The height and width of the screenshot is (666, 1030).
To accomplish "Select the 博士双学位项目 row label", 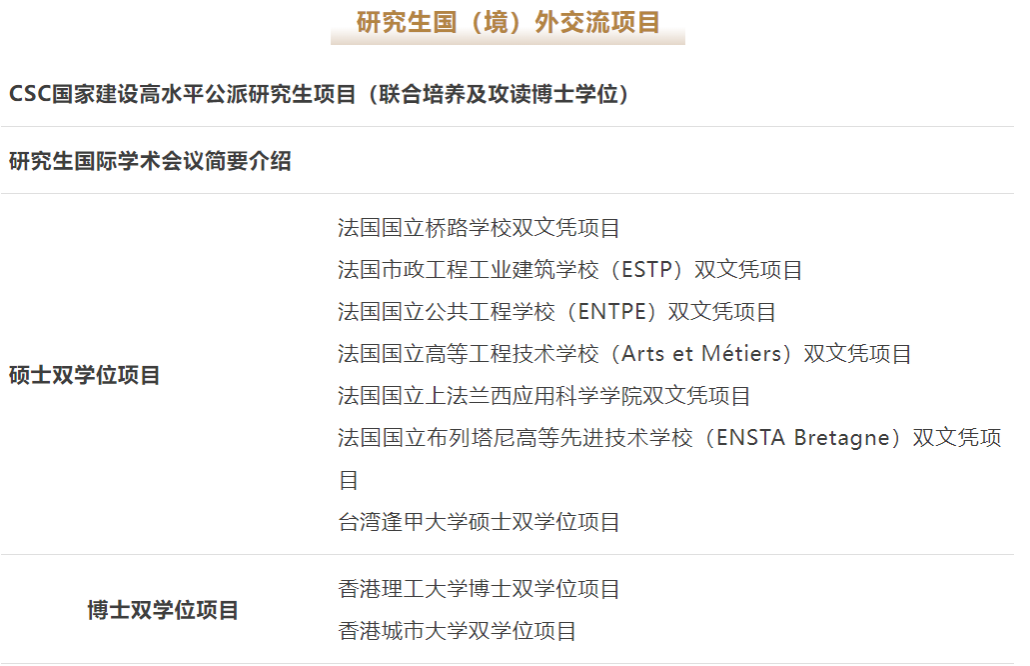I will tap(163, 610).
